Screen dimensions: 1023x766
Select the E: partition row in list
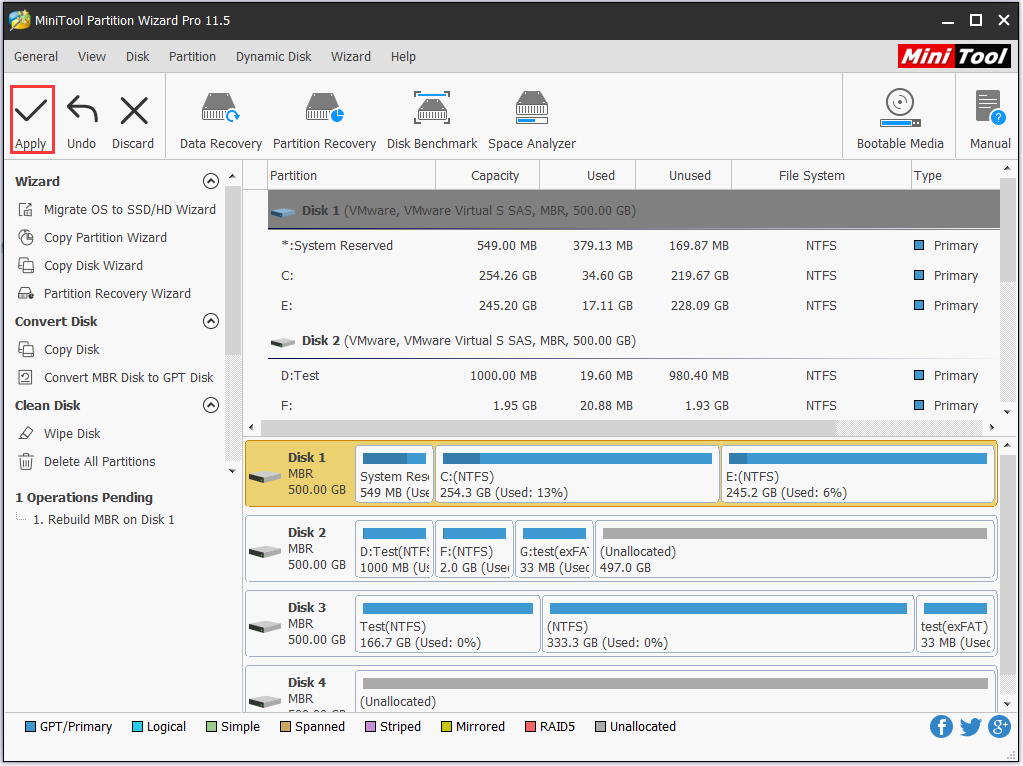pos(634,305)
